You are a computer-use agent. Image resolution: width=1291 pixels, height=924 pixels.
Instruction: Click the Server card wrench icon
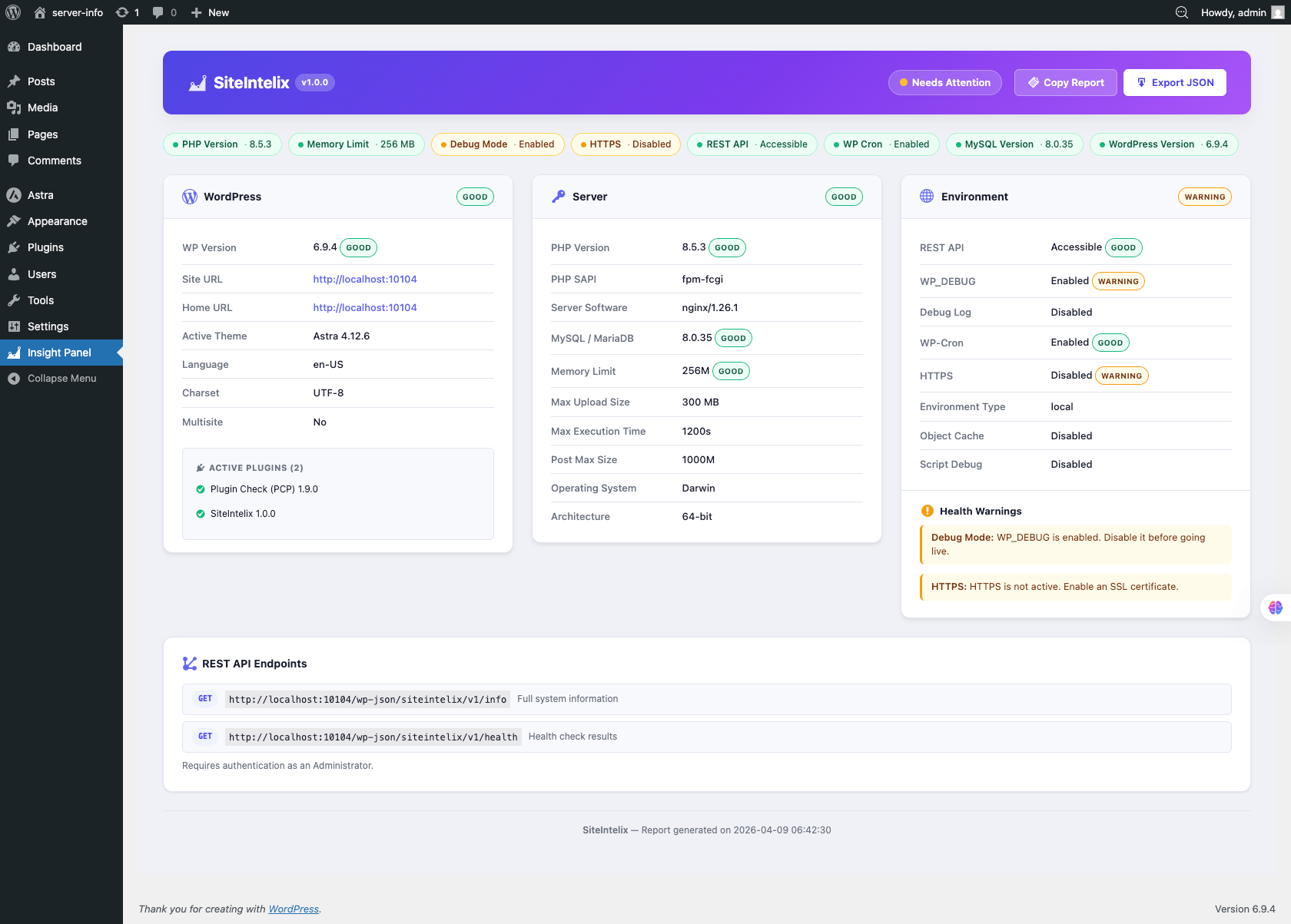click(559, 197)
